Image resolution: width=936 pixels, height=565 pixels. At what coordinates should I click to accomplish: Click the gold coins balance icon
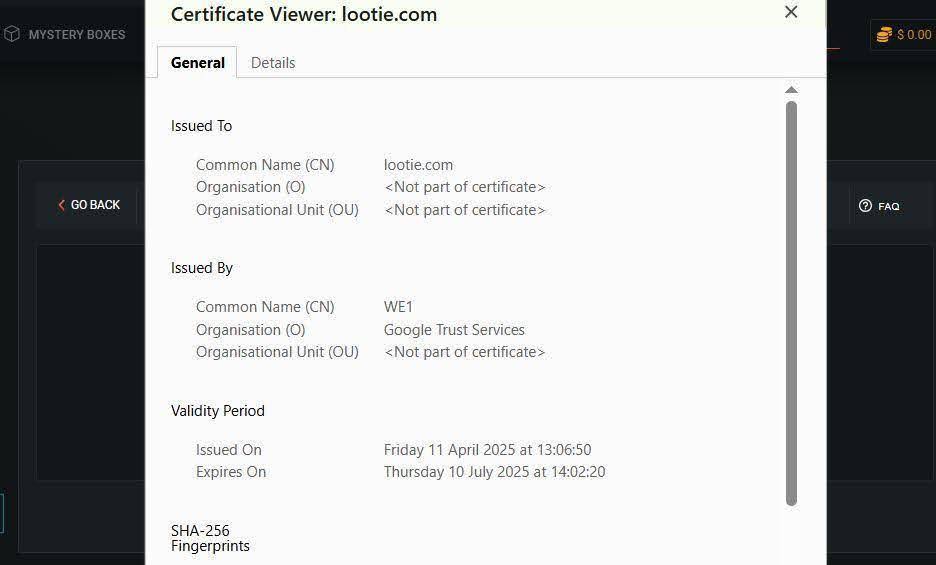[884, 35]
